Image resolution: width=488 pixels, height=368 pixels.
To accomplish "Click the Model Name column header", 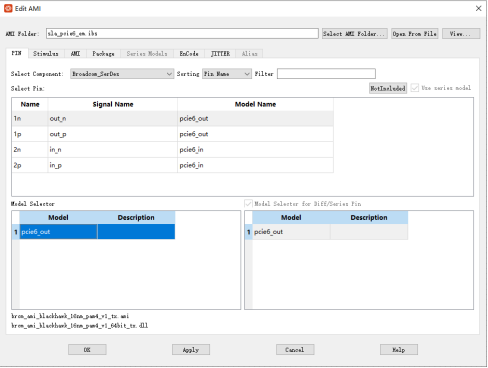I will [x=255, y=104].
